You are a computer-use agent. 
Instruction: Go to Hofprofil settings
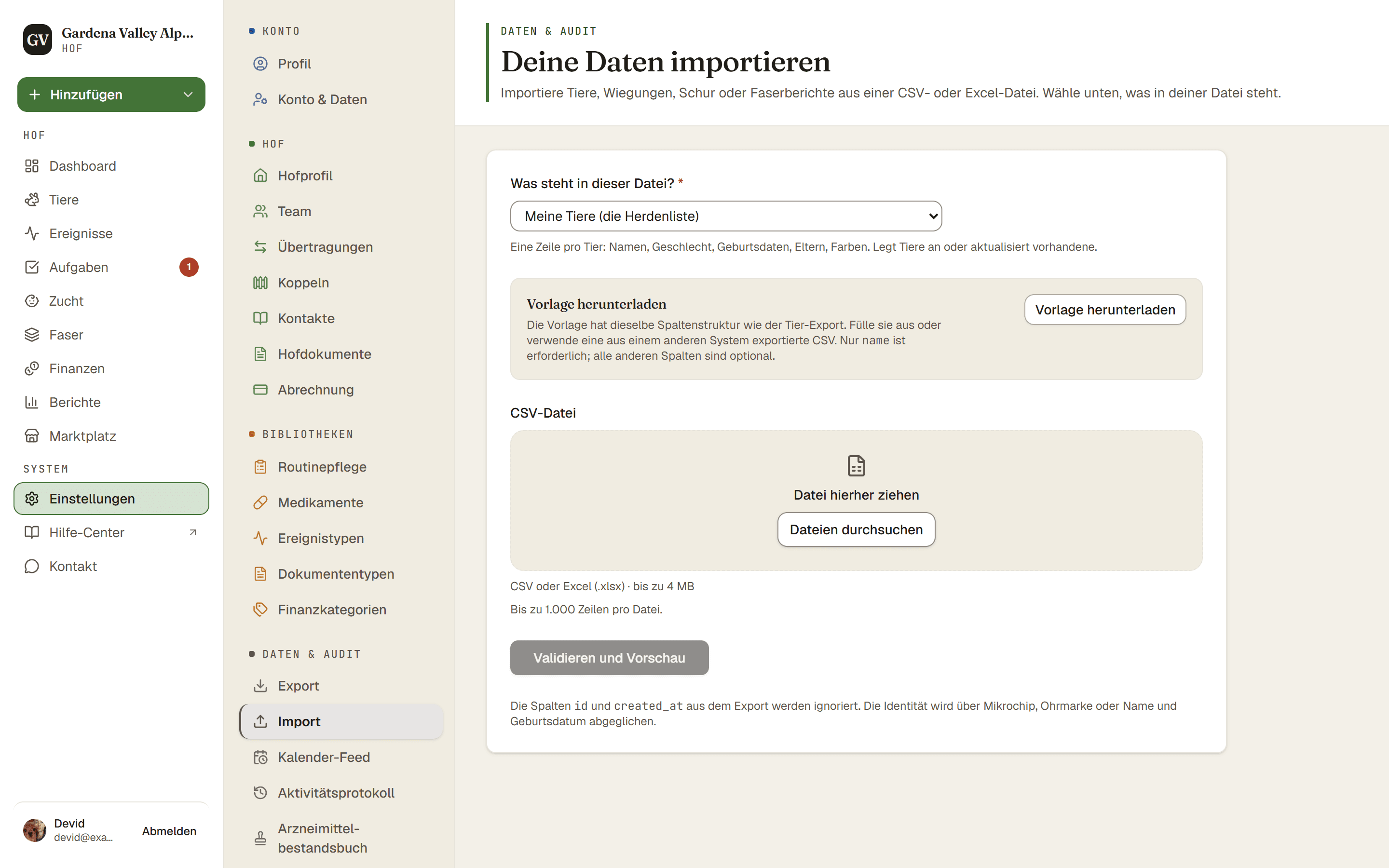pos(341,176)
